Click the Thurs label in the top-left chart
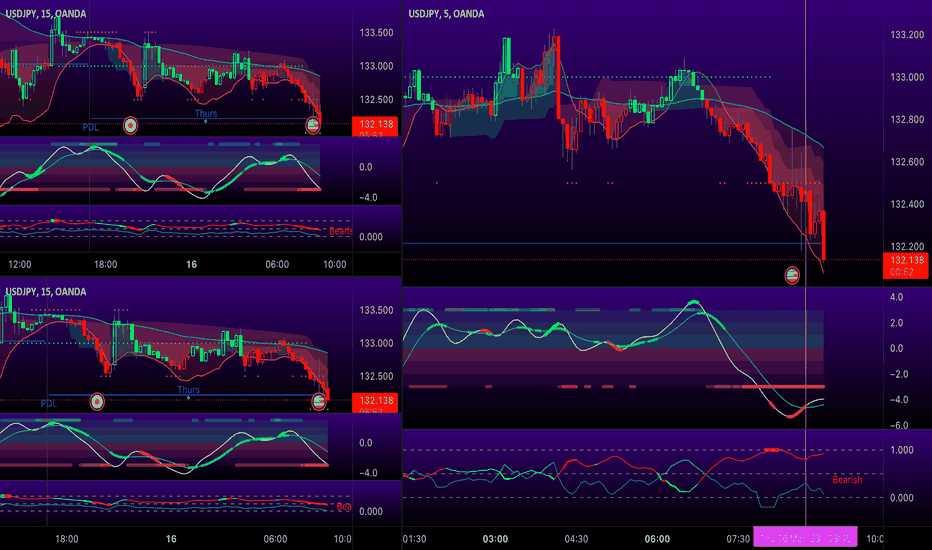This screenshot has height=550, width=932. tap(206, 114)
